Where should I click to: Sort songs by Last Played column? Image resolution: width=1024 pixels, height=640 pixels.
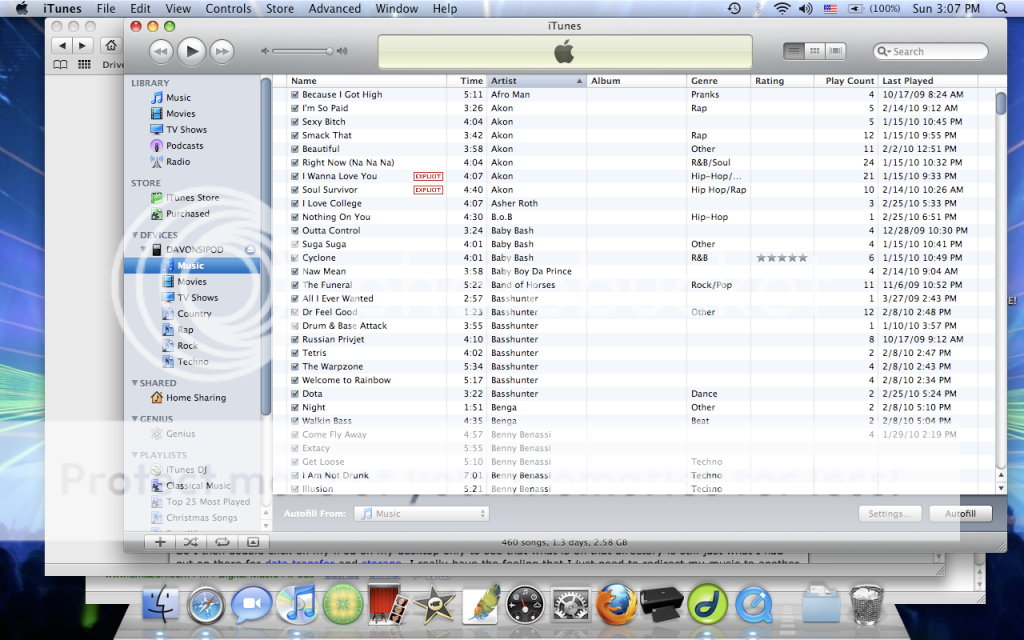point(927,81)
